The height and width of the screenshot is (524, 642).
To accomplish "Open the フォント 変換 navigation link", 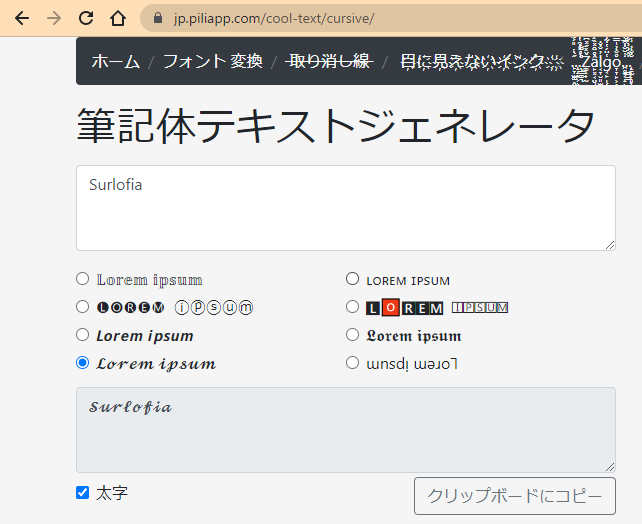I will (x=212, y=61).
